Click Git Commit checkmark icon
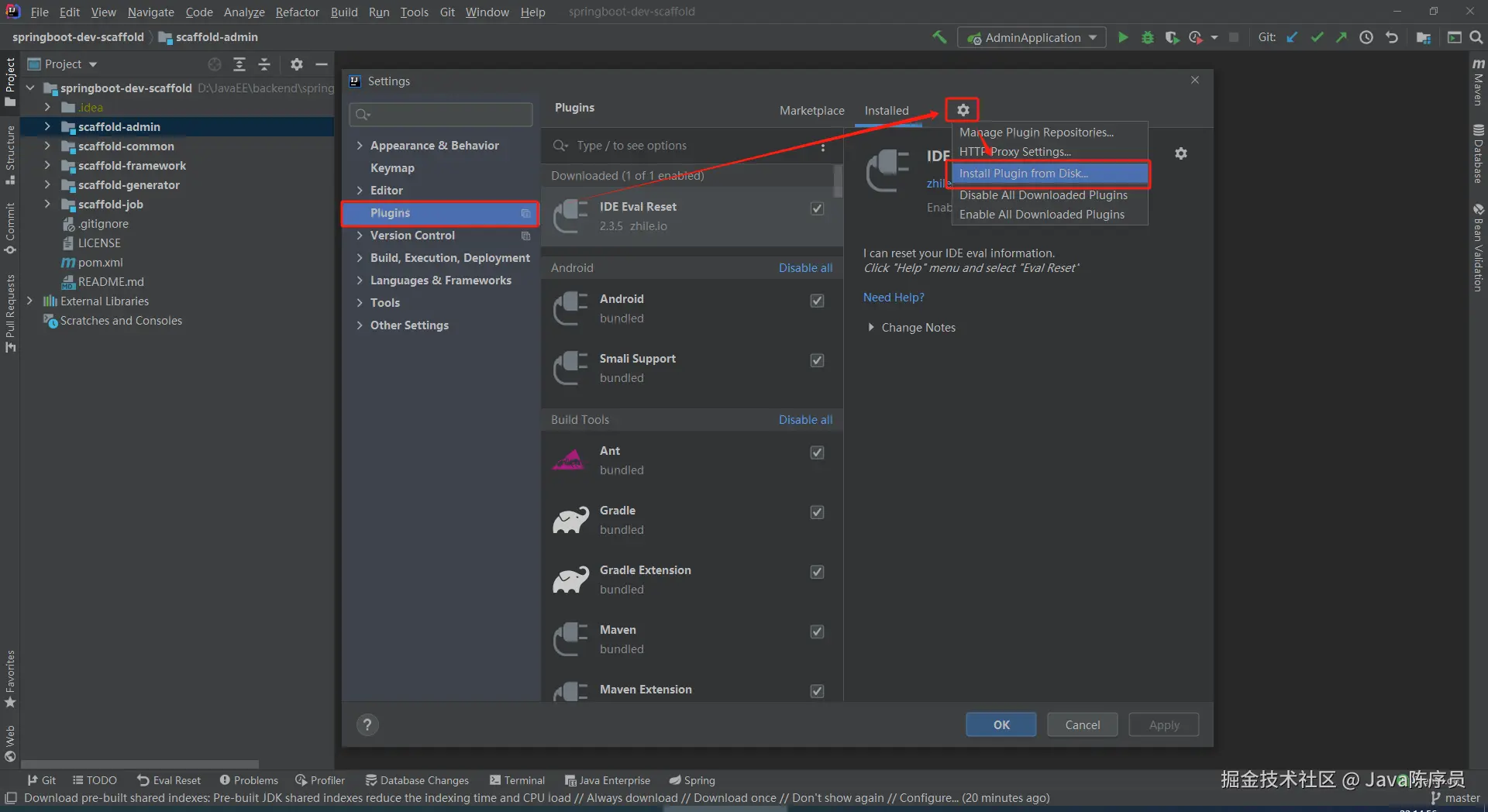This screenshot has width=1488, height=812. (x=1317, y=37)
